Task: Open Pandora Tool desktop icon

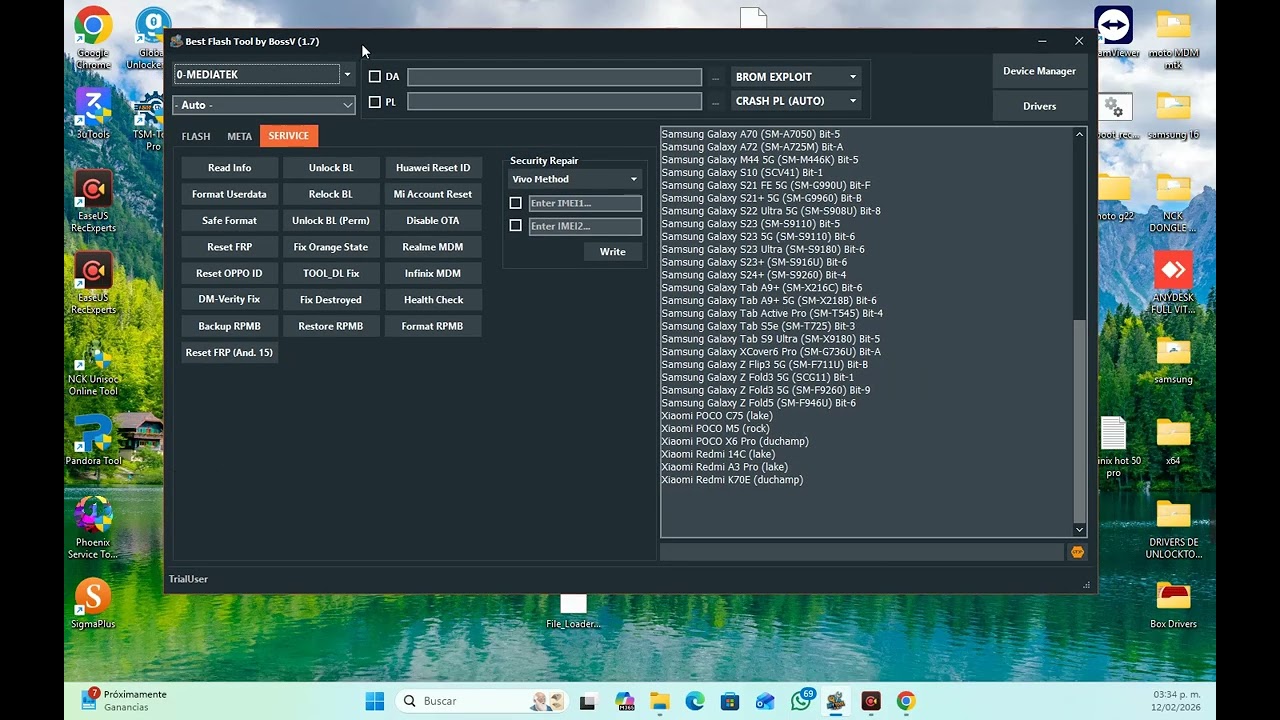Action: click(93, 440)
